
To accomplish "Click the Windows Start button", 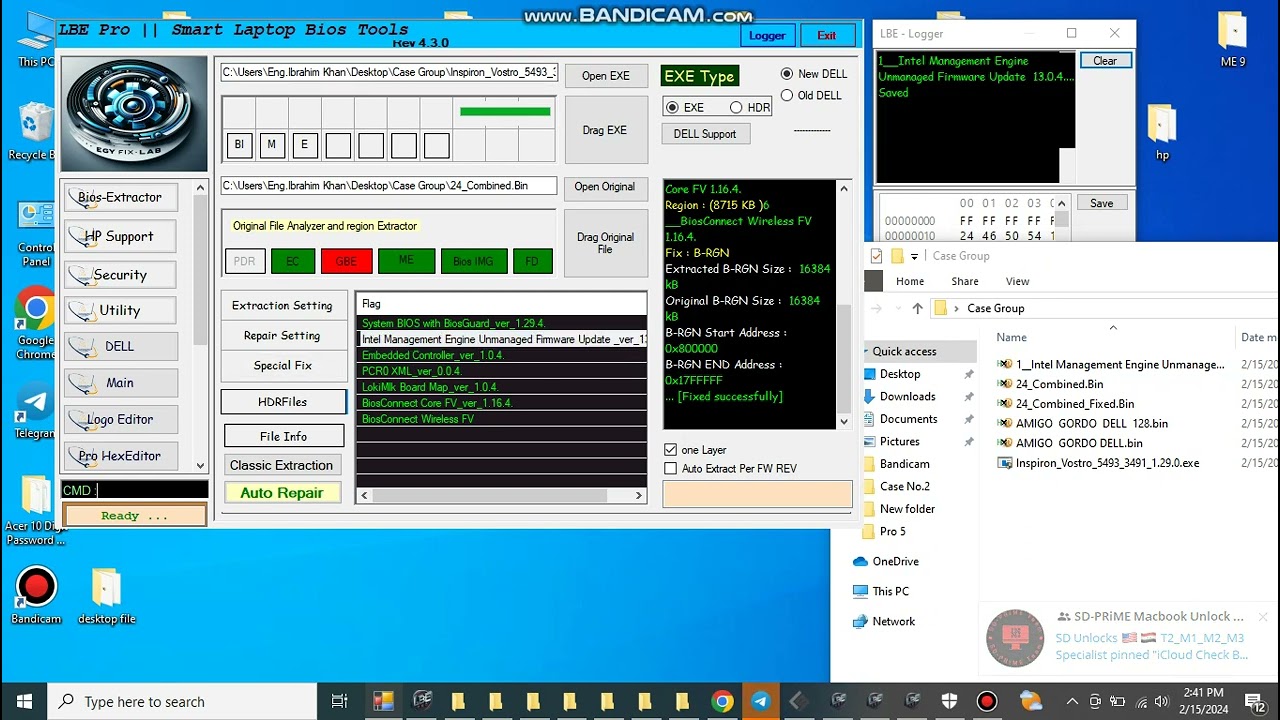I will (24, 701).
